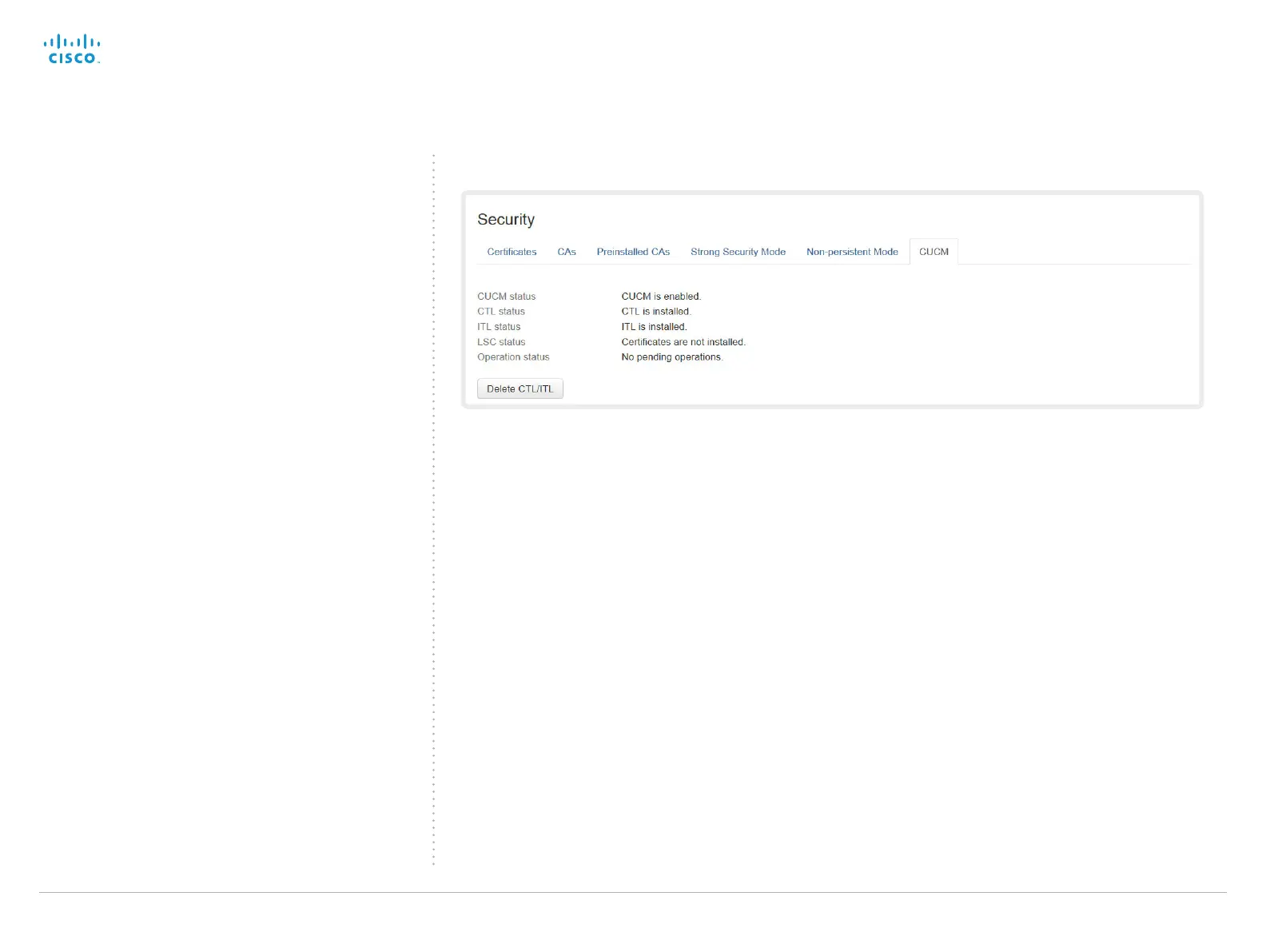Click the Operation status label
Viewport: 1266px width, 952px height.
click(513, 357)
